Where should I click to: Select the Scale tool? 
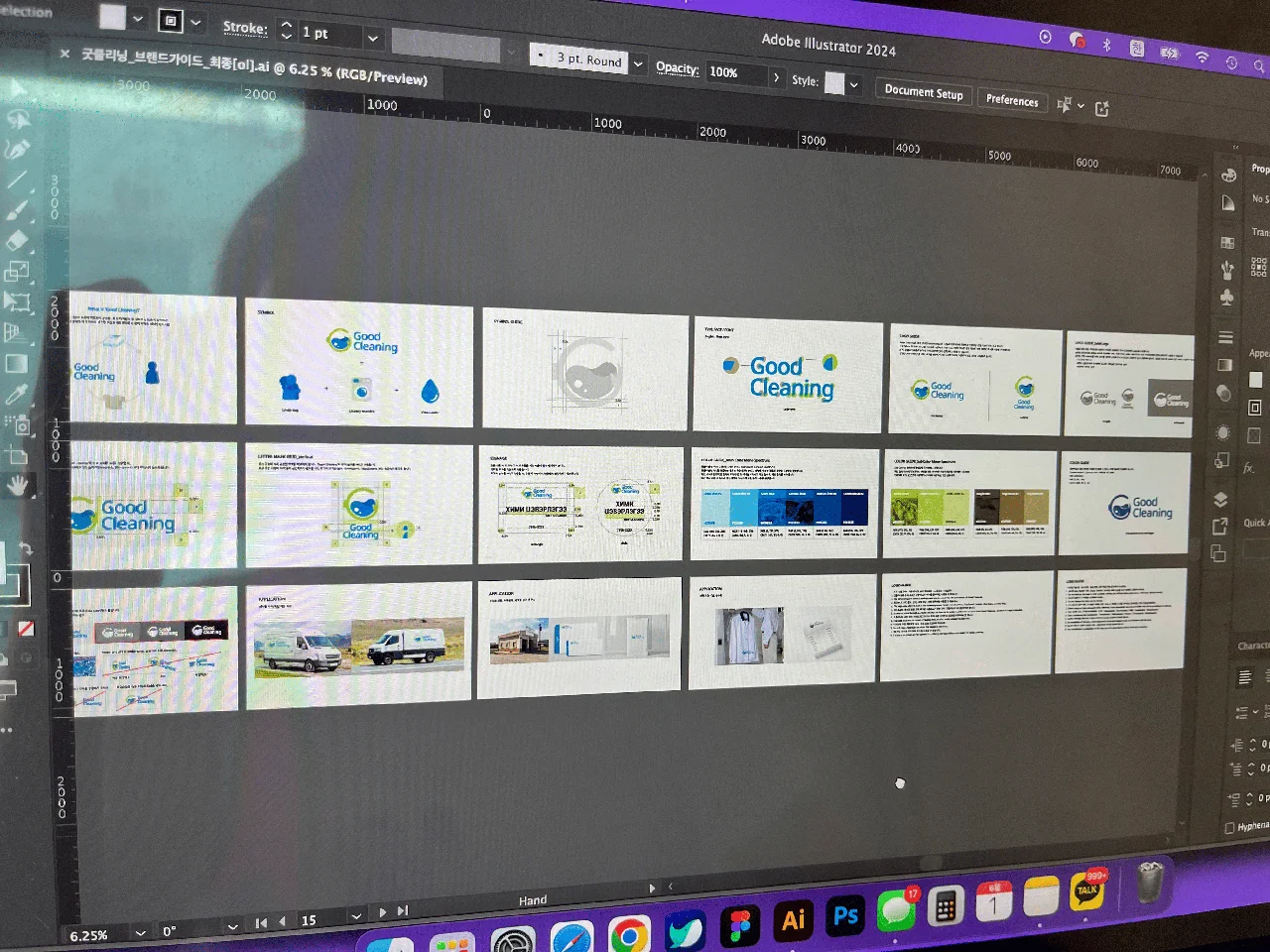pos(18,271)
